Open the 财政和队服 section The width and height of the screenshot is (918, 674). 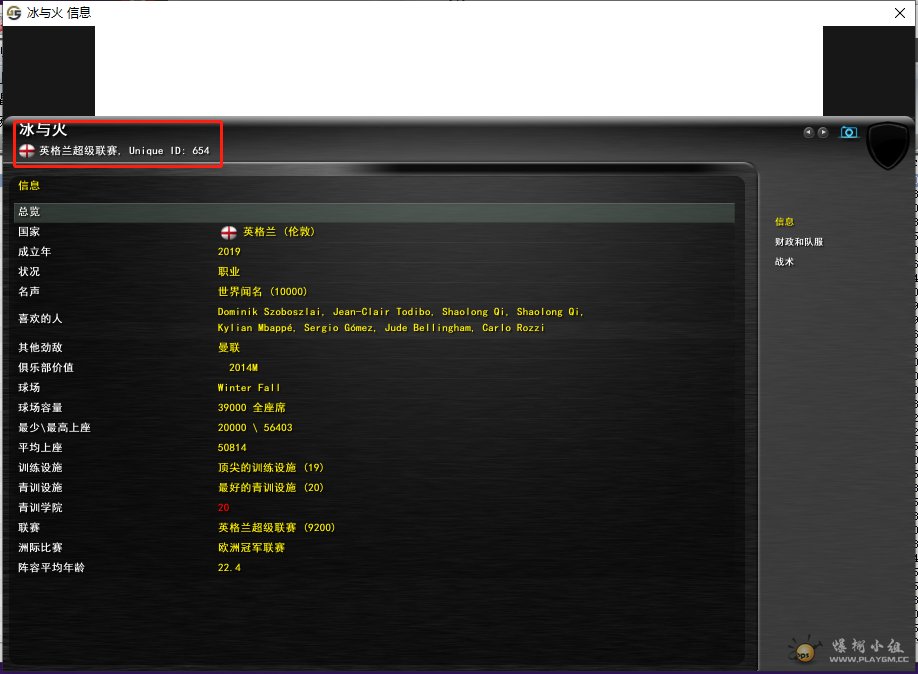[x=799, y=242]
